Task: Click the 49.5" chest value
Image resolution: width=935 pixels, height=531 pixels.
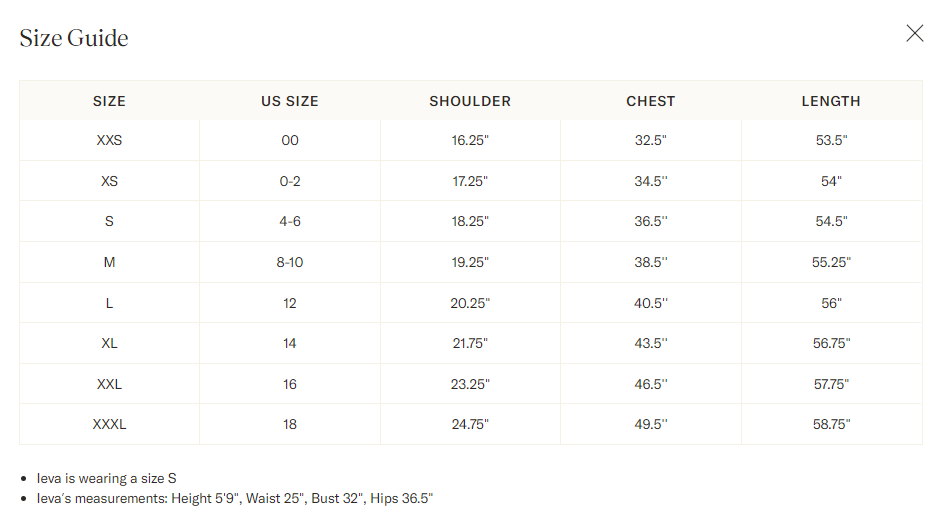Action: [651, 424]
